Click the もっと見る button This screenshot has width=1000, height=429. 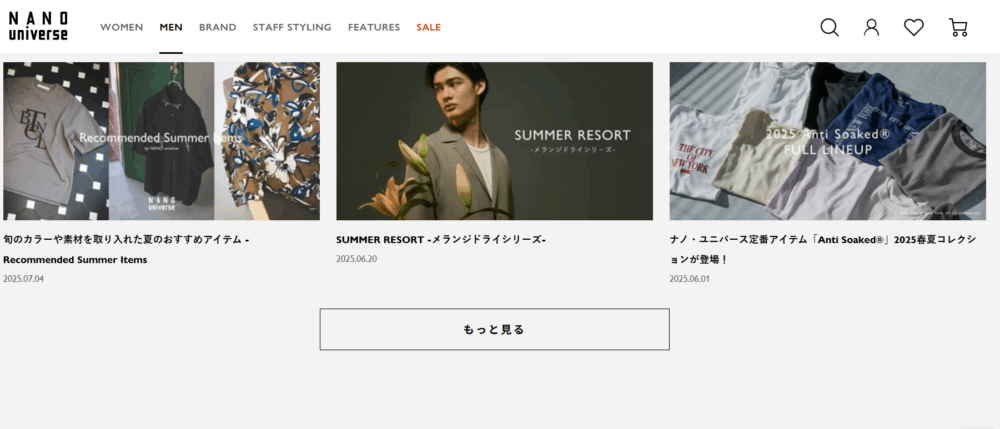494,330
